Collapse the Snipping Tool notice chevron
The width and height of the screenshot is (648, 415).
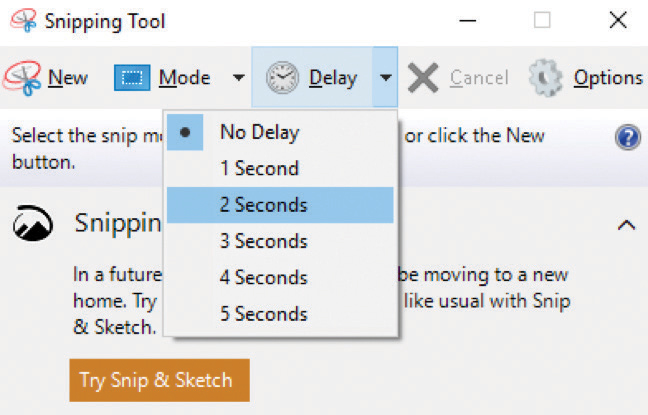[x=626, y=225]
